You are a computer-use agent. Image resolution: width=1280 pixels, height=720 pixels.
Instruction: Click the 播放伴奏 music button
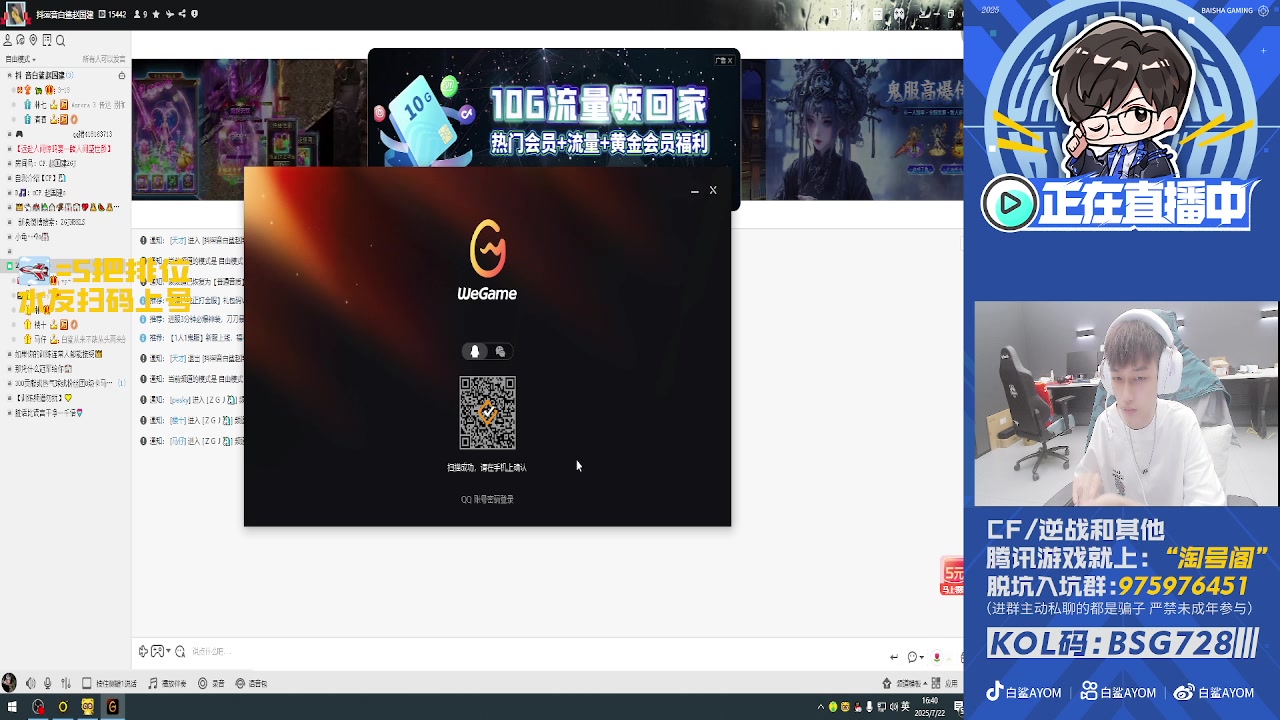point(167,683)
